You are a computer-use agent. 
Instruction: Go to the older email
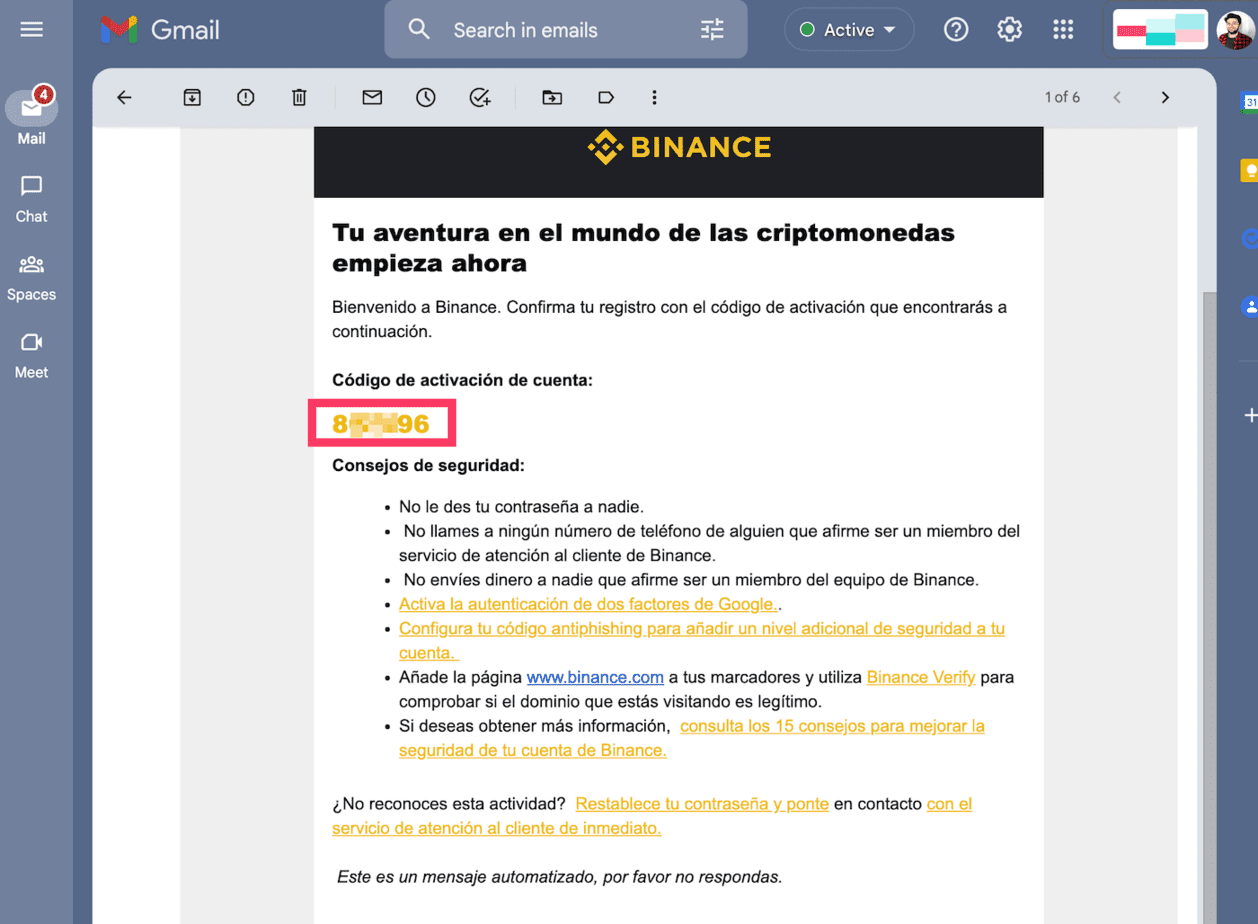(x=1165, y=97)
